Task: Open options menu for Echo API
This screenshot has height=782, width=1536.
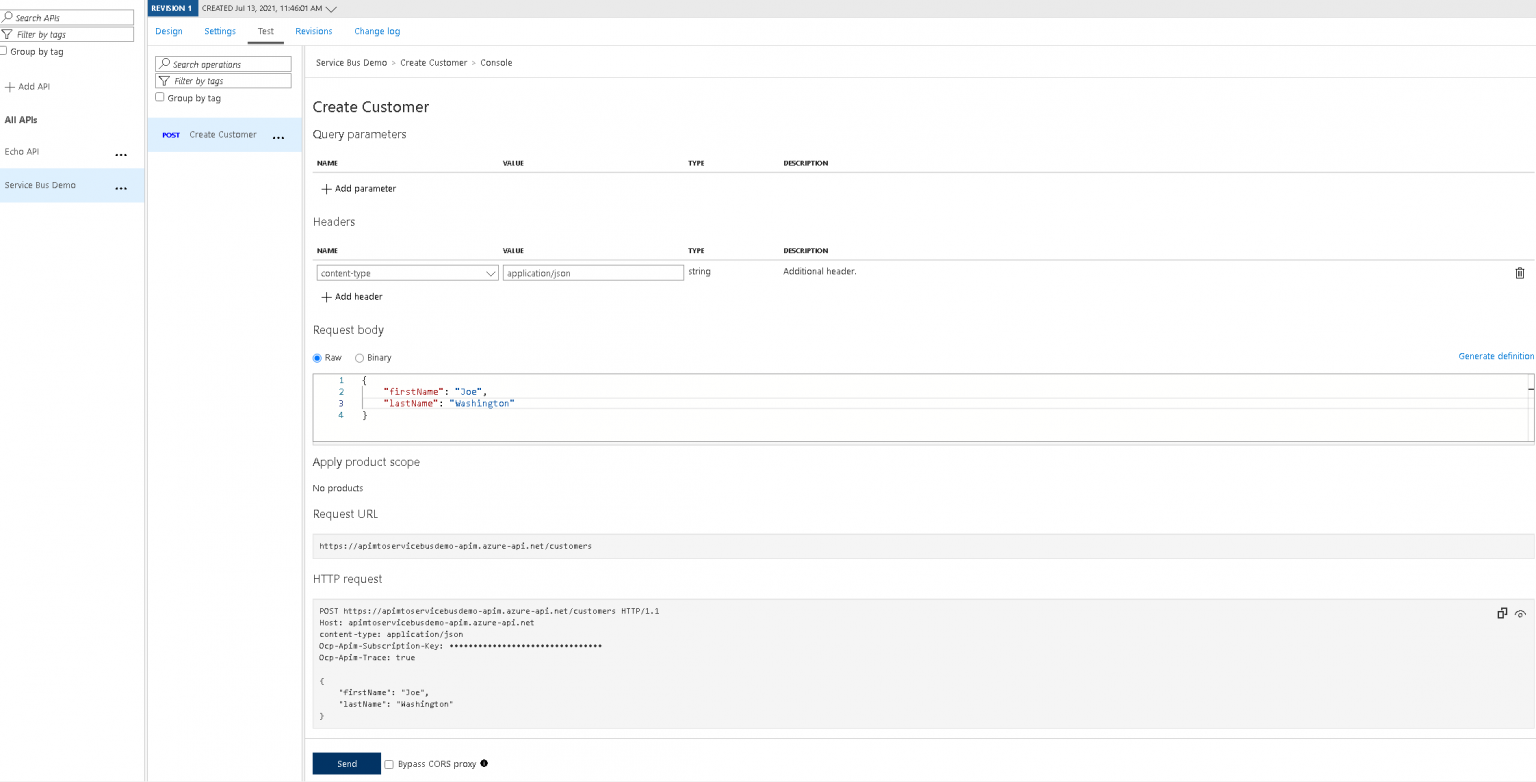Action: coord(121,154)
